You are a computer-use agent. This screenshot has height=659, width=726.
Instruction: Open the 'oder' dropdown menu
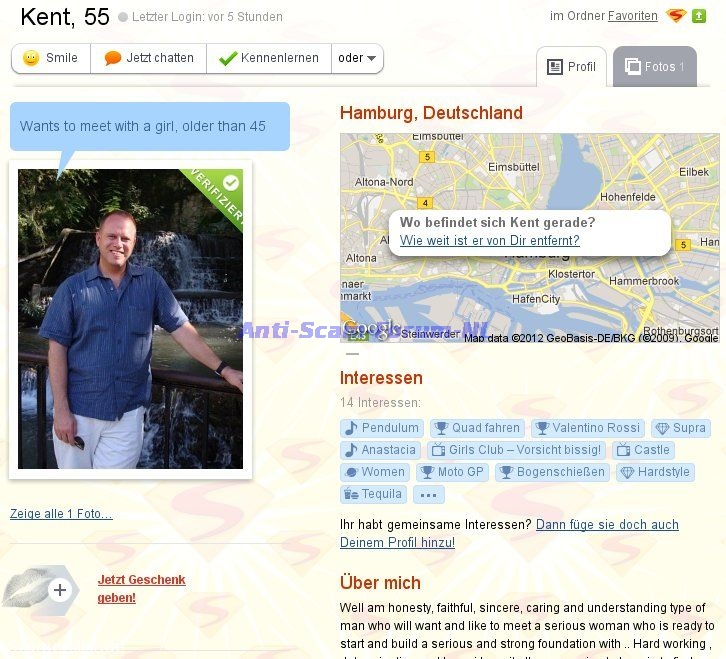tap(357, 58)
